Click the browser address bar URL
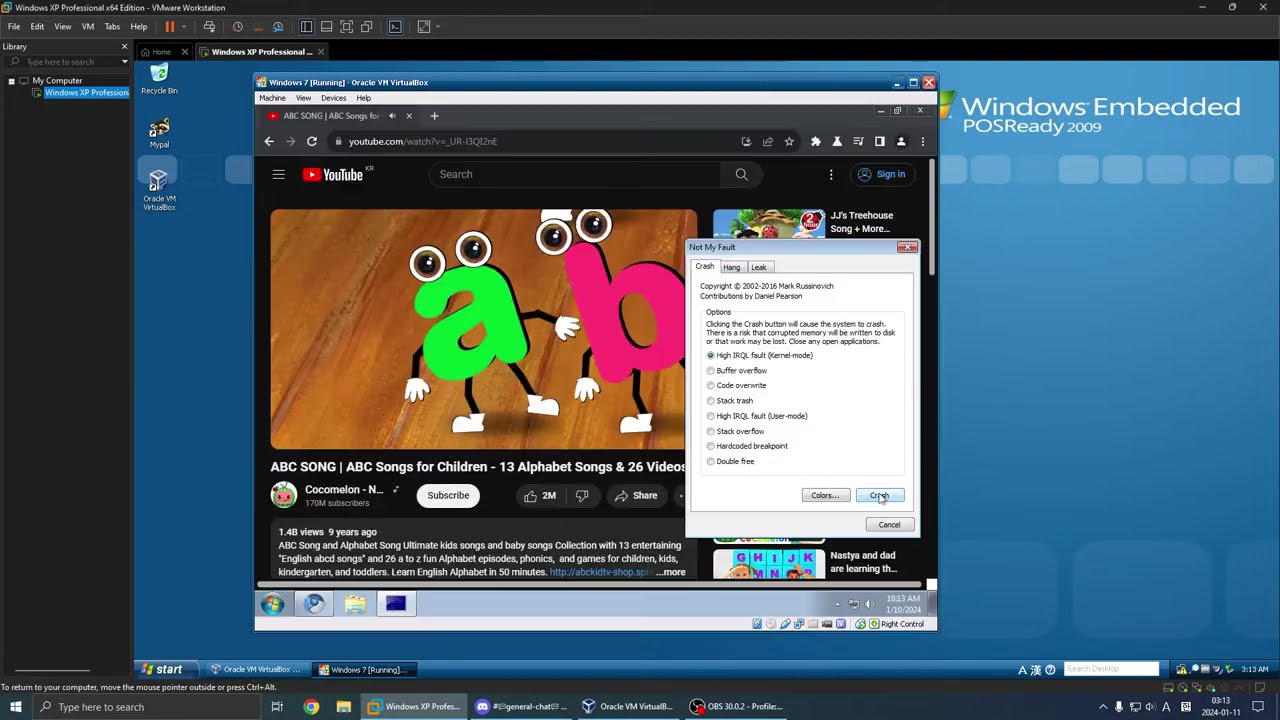1280x720 pixels. tap(423, 142)
